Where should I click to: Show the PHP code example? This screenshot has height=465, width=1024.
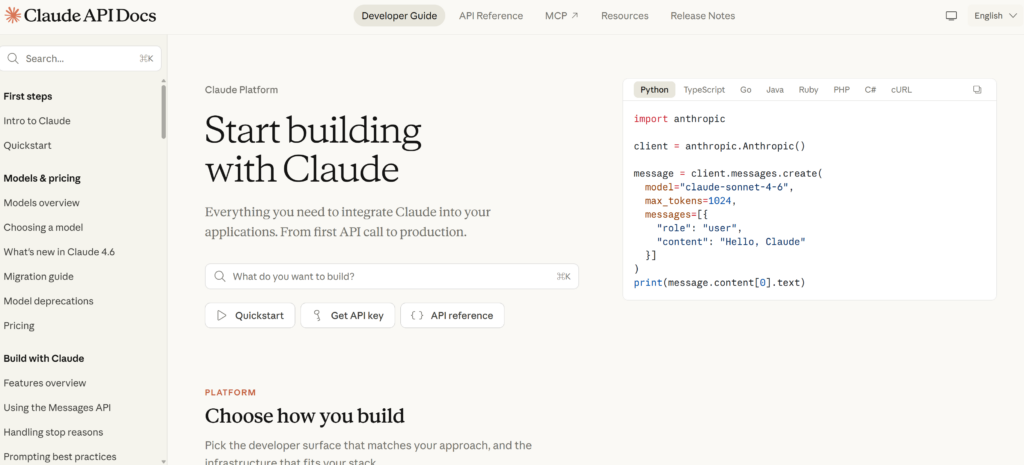842,90
